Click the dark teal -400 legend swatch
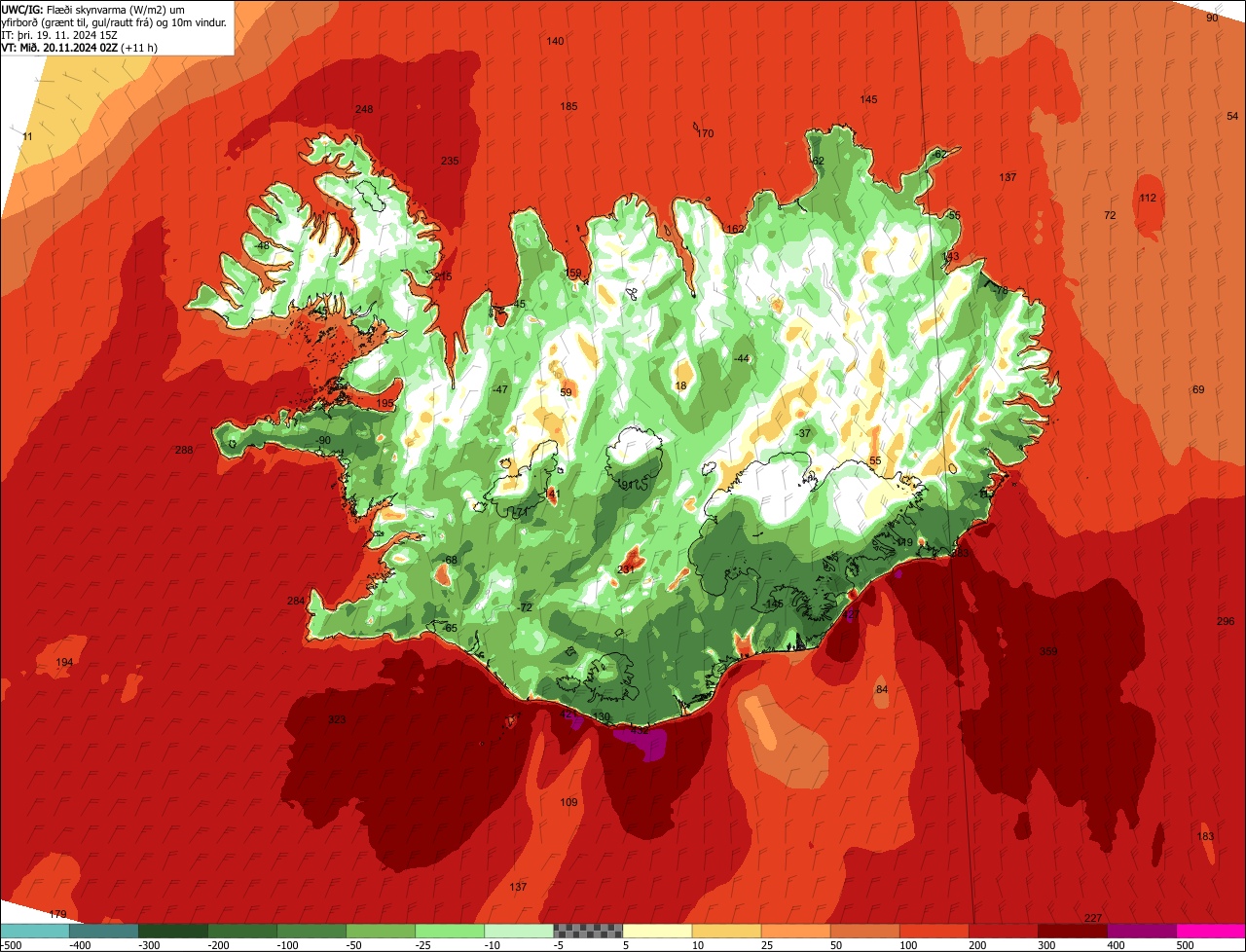The height and width of the screenshot is (952, 1246). coord(104,931)
